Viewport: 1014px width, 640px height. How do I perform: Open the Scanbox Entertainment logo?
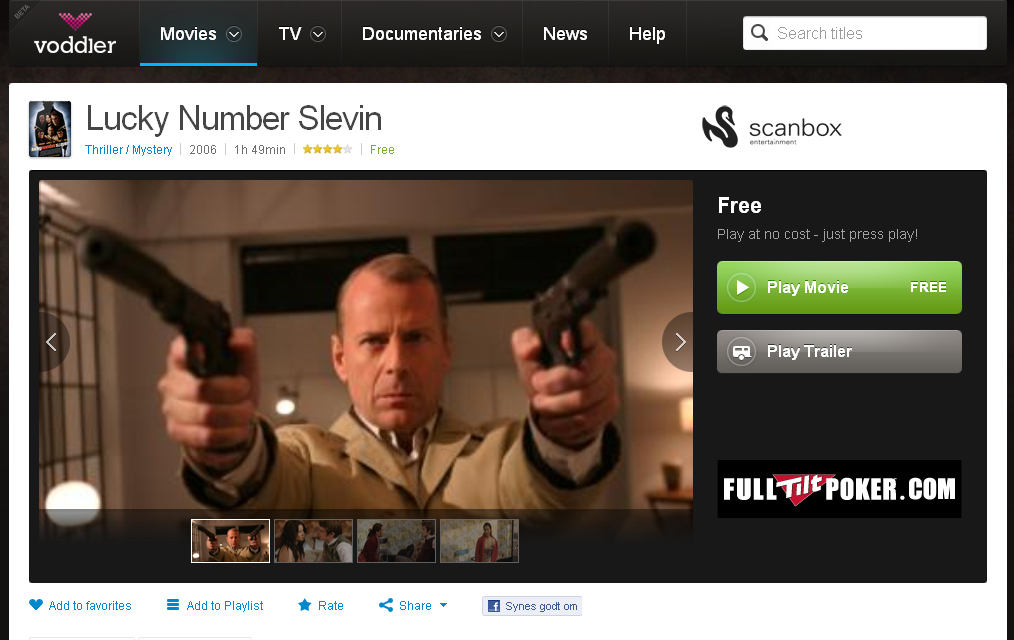(x=772, y=127)
